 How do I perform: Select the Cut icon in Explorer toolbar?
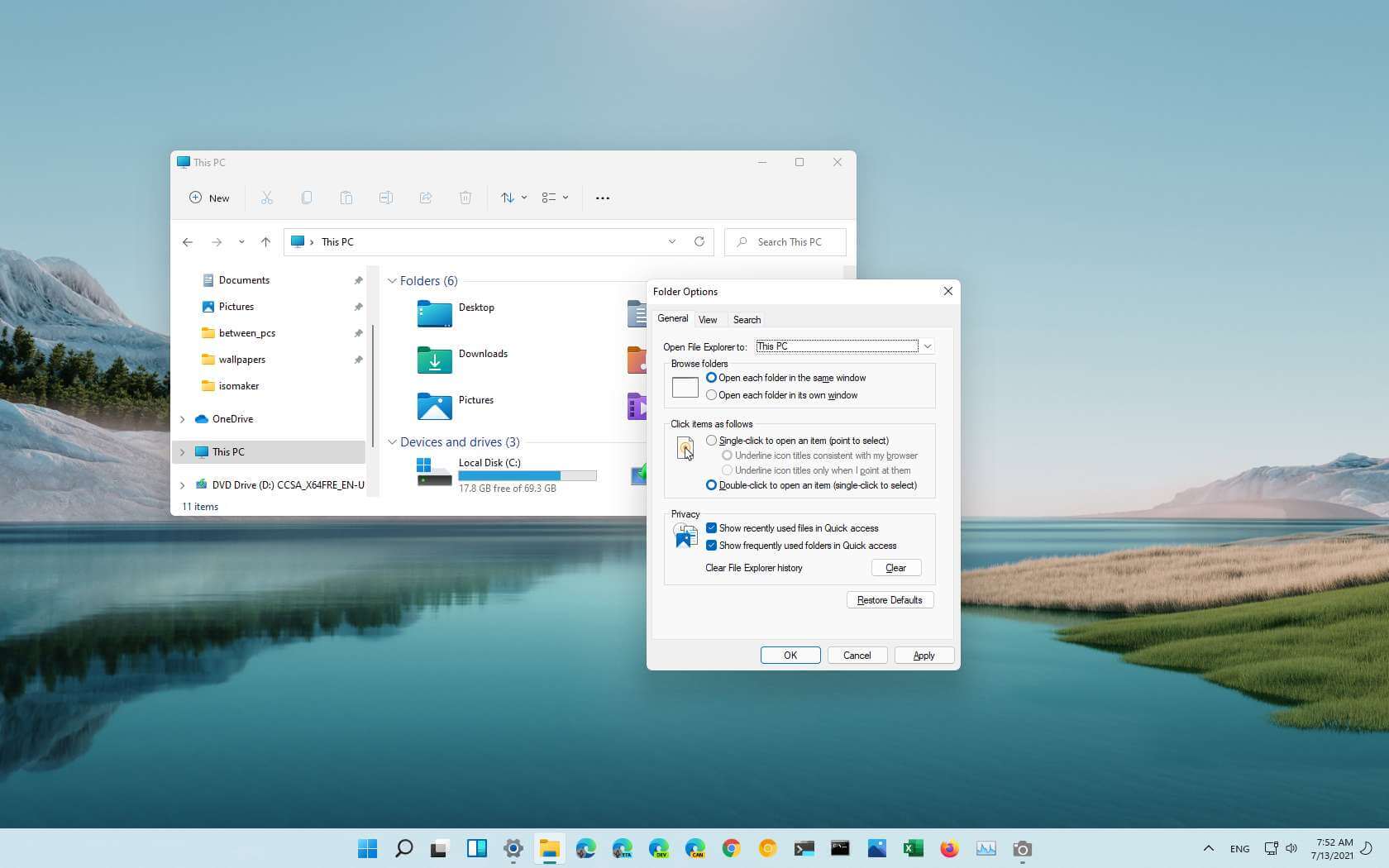(266, 198)
